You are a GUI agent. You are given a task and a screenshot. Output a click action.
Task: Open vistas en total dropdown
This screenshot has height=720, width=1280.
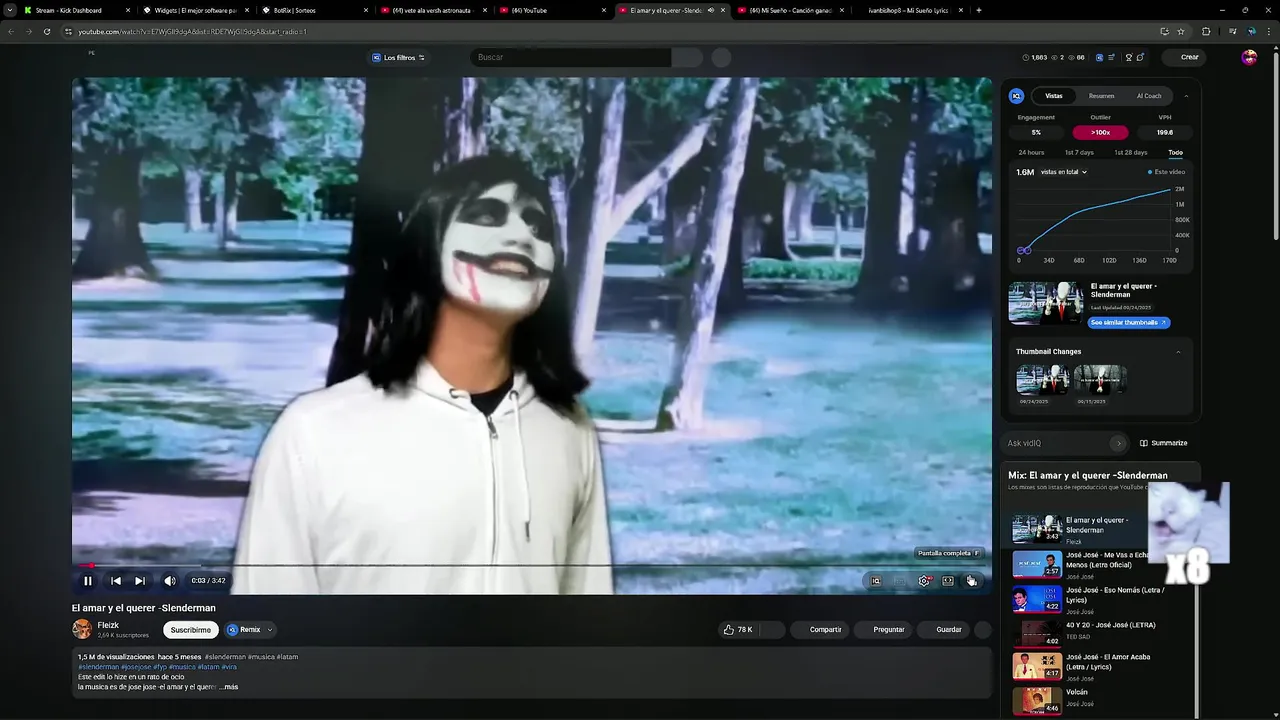pos(1063,172)
